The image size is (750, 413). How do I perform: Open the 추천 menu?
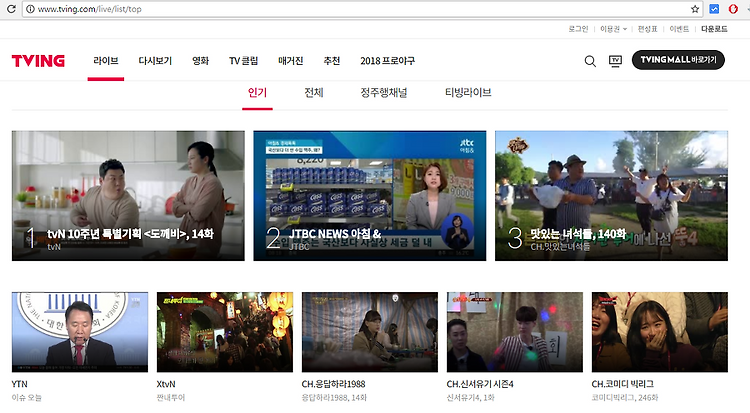click(331, 61)
